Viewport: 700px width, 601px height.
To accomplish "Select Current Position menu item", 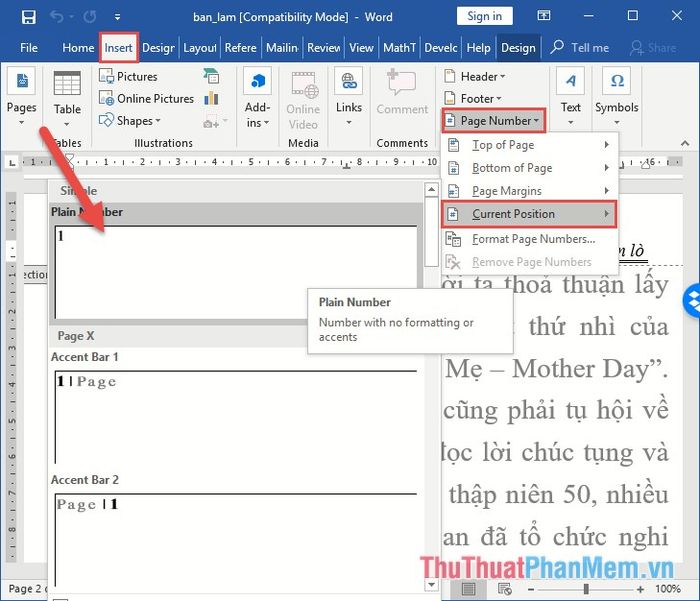I will pyautogui.click(x=529, y=214).
